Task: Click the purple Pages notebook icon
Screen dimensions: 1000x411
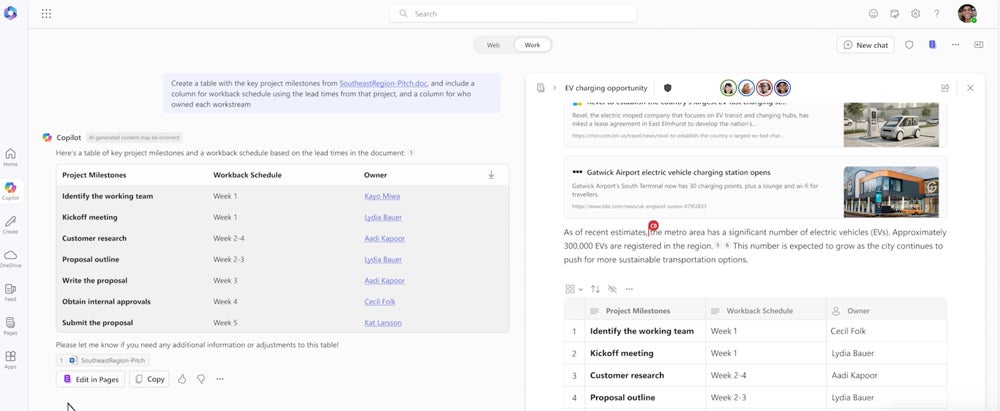Action: coord(932,45)
